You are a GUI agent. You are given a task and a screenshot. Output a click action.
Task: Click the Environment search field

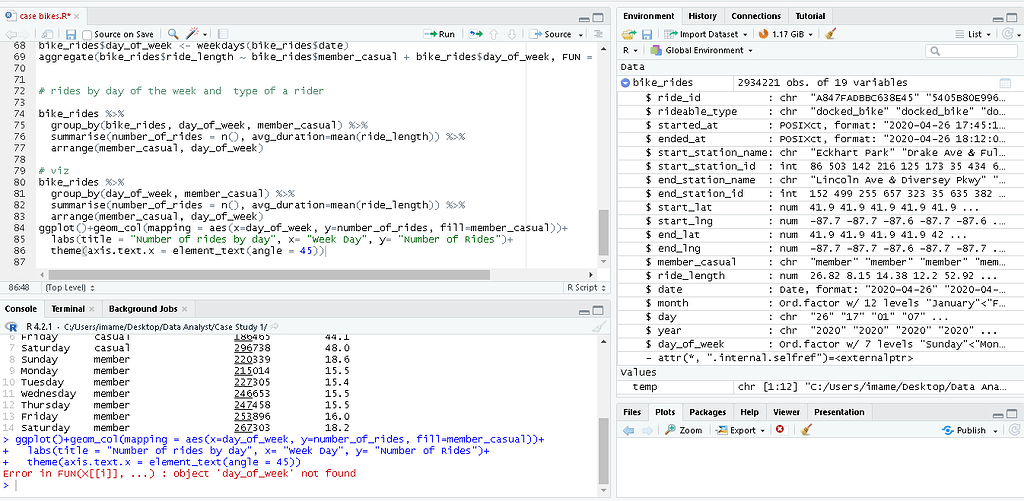[972, 50]
